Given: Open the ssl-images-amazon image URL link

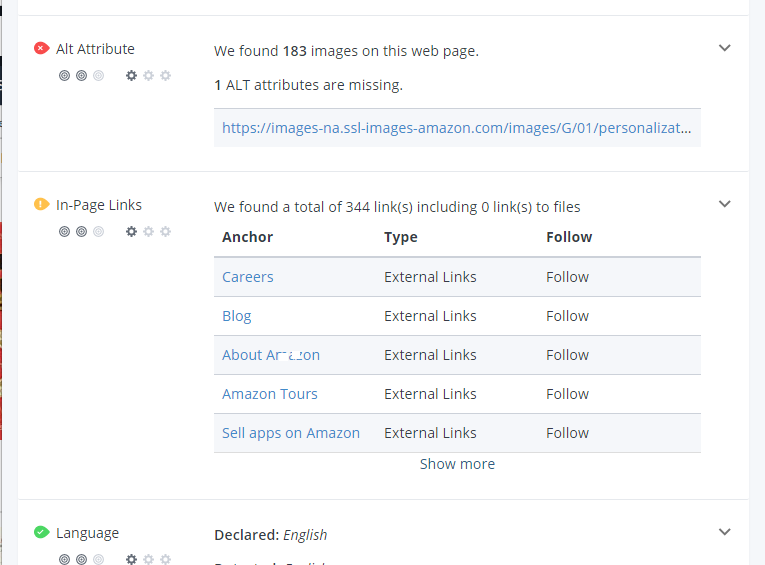Looking at the screenshot, I should (x=456, y=128).
